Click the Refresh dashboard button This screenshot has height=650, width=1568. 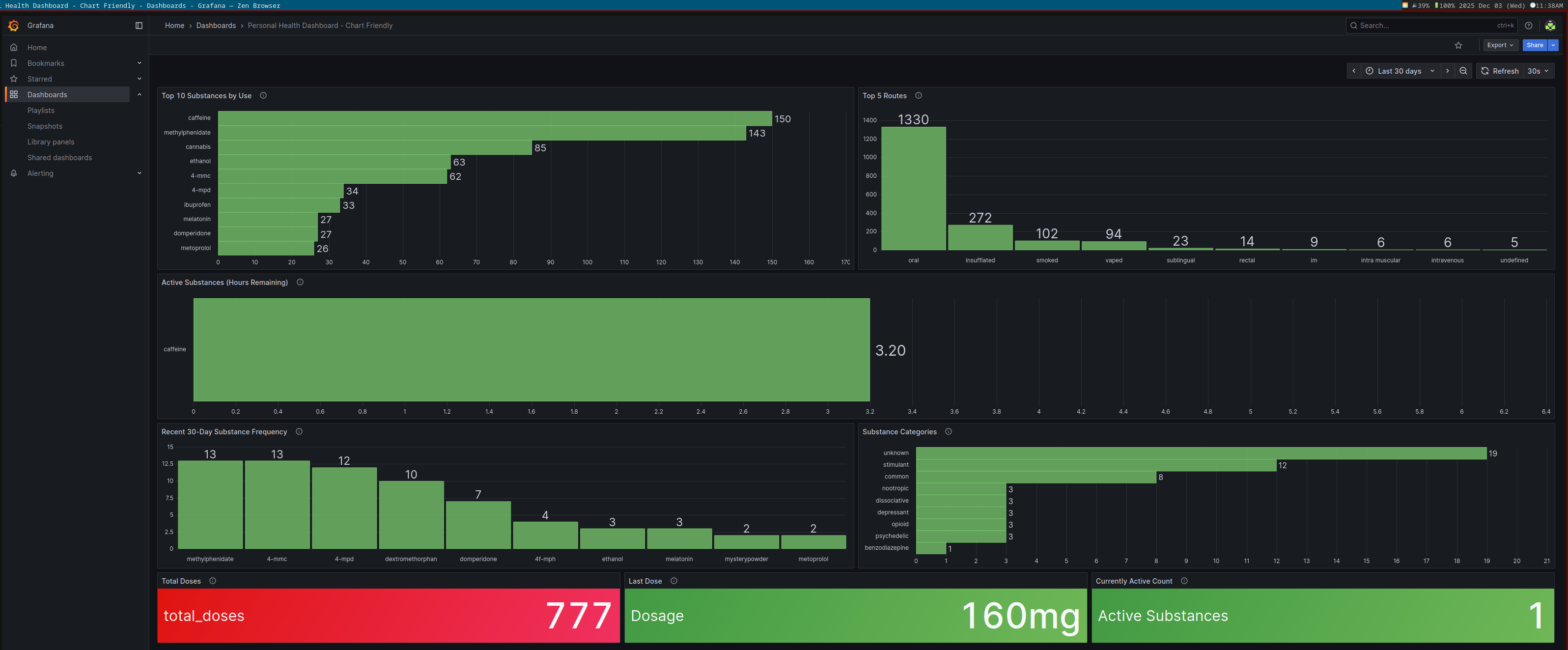click(x=1500, y=71)
